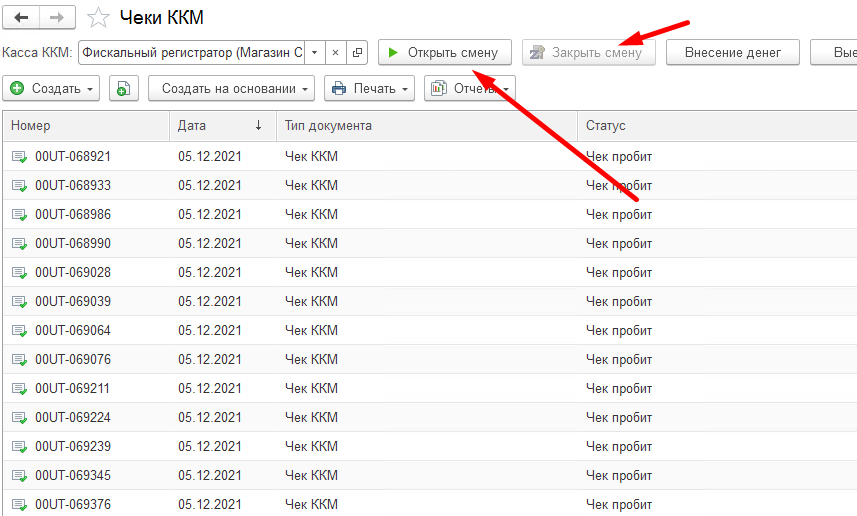Click Чек пробит status in row 00UT-069039
The width and height of the screenshot is (857, 516).
pos(619,301)
